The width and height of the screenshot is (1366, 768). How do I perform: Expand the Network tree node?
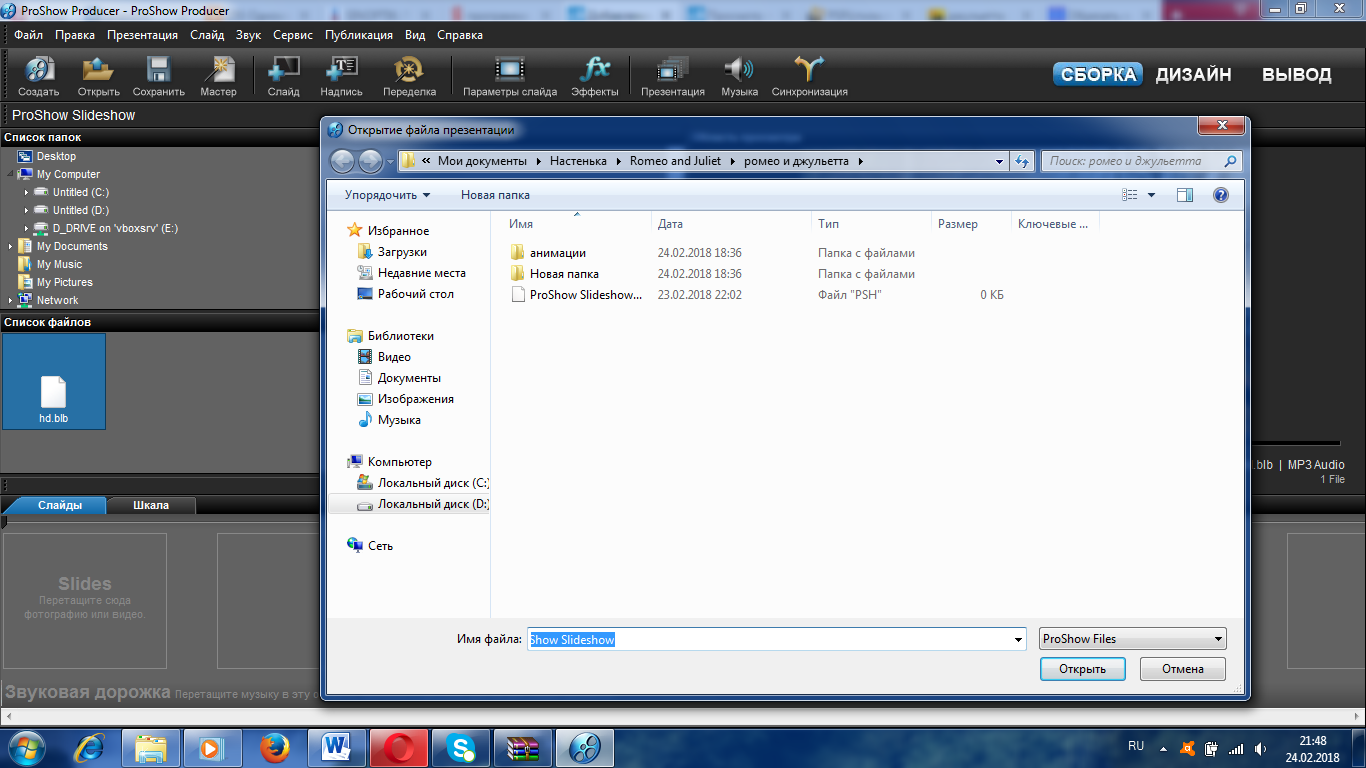pos(11,300)
